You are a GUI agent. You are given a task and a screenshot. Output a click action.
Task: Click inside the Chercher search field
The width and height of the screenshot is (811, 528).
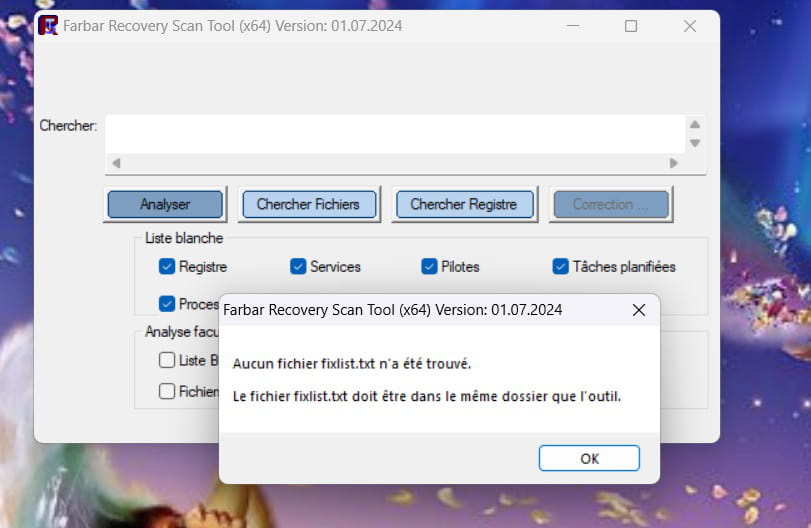[x=395, y=134]
